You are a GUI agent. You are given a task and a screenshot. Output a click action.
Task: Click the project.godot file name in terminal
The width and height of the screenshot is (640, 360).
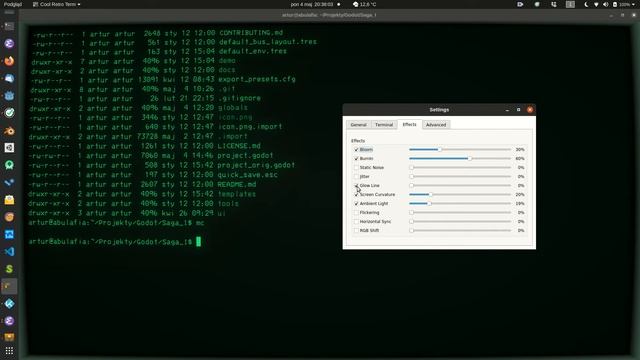tap(245, 156)
